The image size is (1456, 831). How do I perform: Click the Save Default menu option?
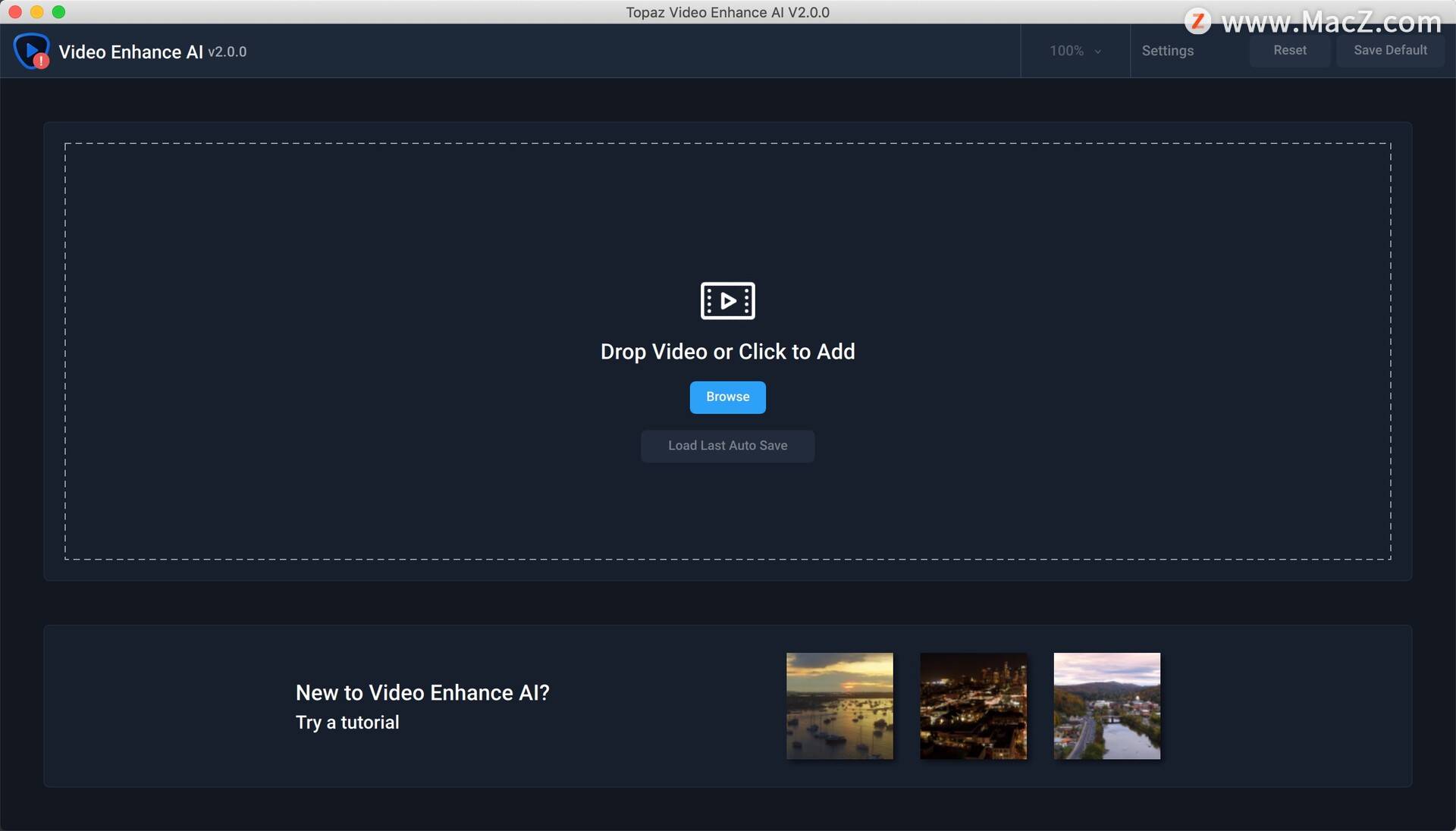click(1391, 49)
